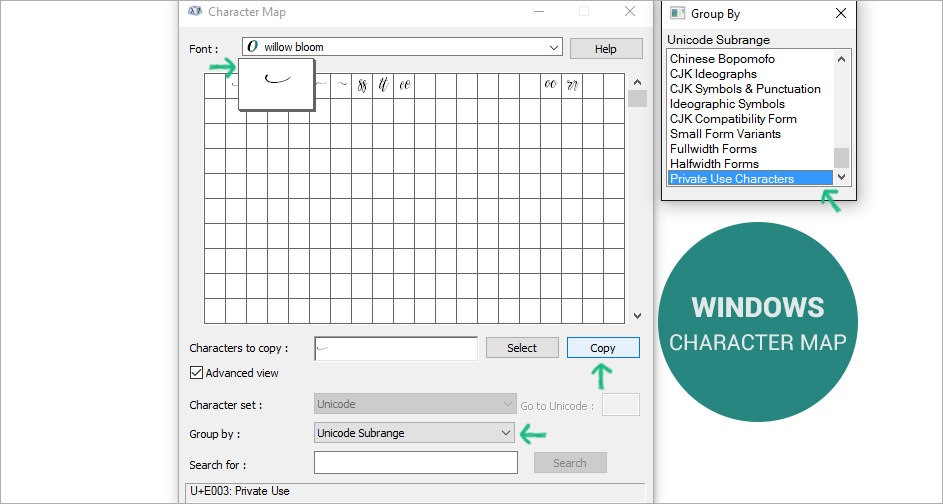Click the scroll down arrow of character grid
This screenshot has height=504, width=943.
tap(637, 316)
